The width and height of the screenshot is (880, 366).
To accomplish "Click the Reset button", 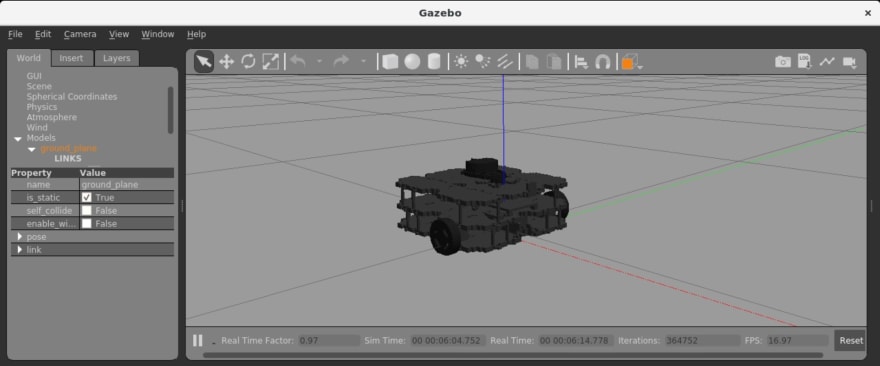I will (x=851, y=340).
